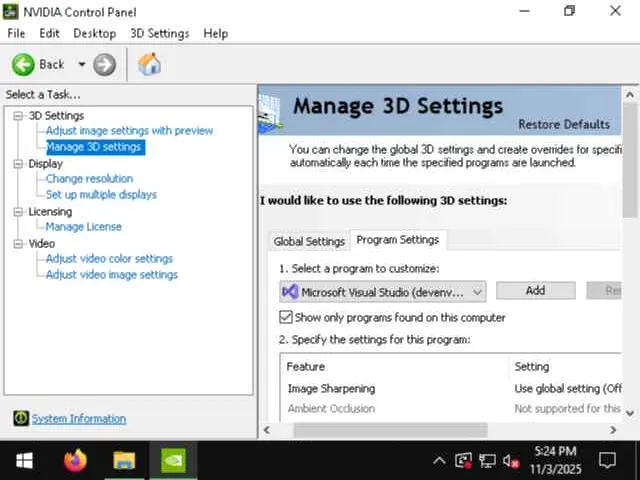Show hidden system tray icons
This screenshot has height=480, width=640.
point(439,461)
